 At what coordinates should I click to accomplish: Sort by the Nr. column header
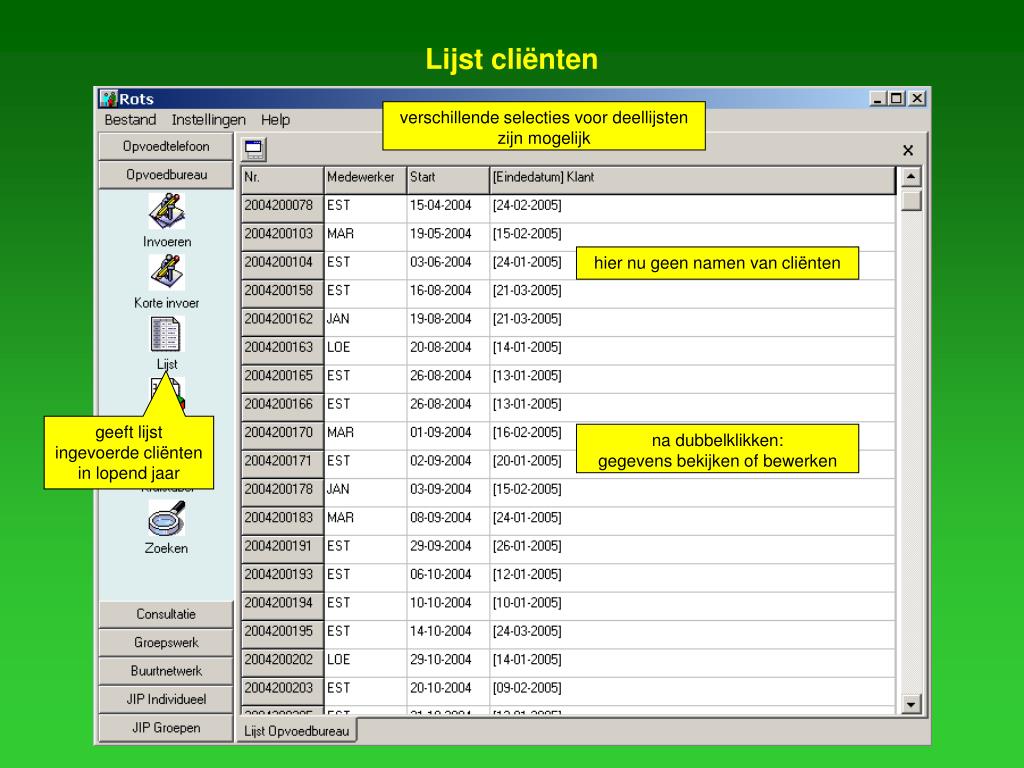point(282,180)
